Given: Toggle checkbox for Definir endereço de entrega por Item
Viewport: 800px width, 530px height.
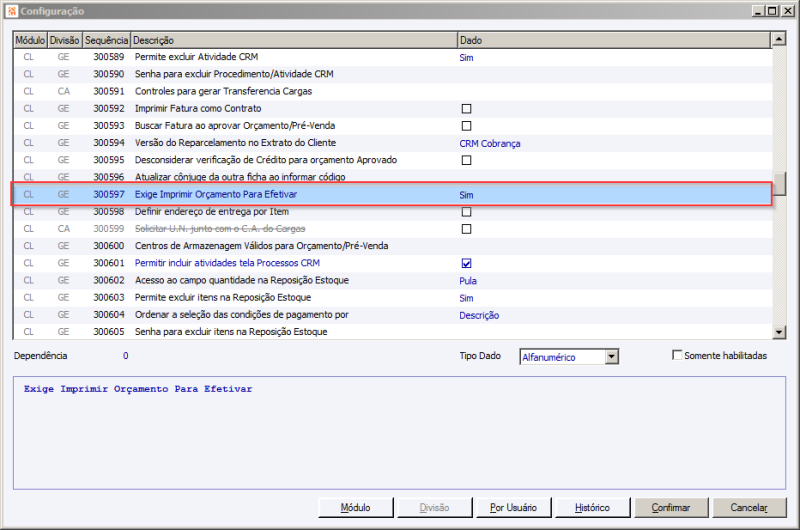Looking at the screenshot, I should pyautogui.click(x=466, y=212).
